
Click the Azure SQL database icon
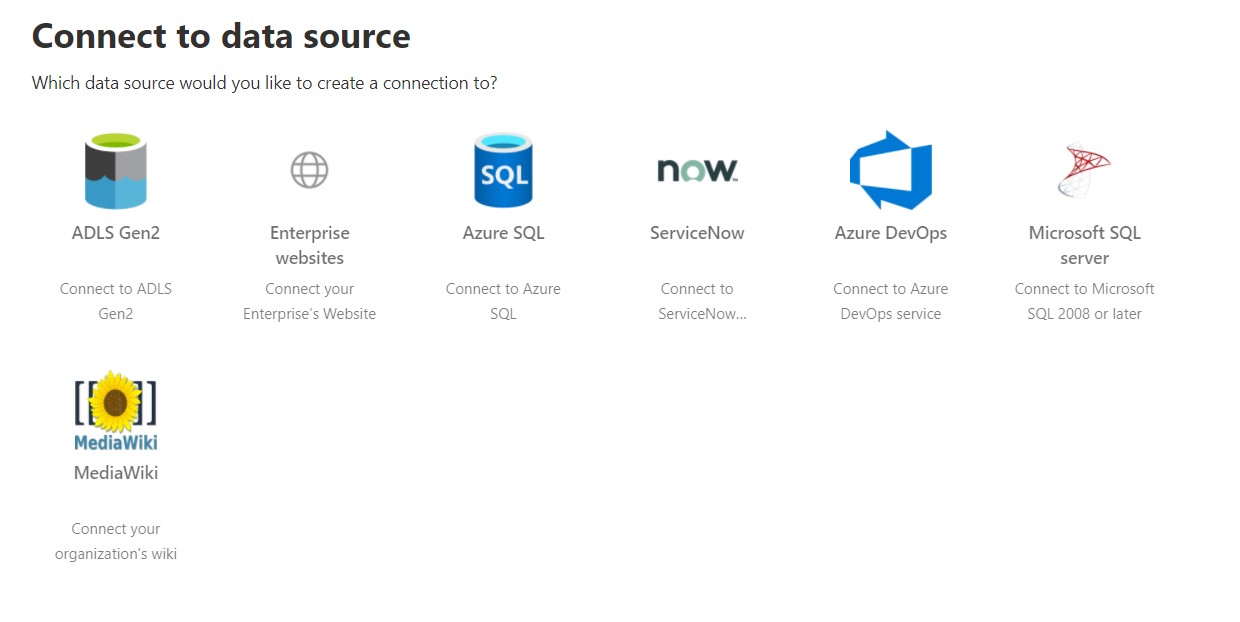point(503,170)
